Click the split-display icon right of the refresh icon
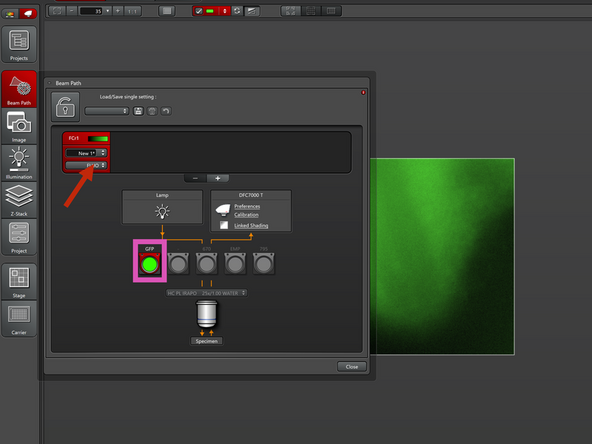This screenshot has height=444, width=592. (251, 11)
